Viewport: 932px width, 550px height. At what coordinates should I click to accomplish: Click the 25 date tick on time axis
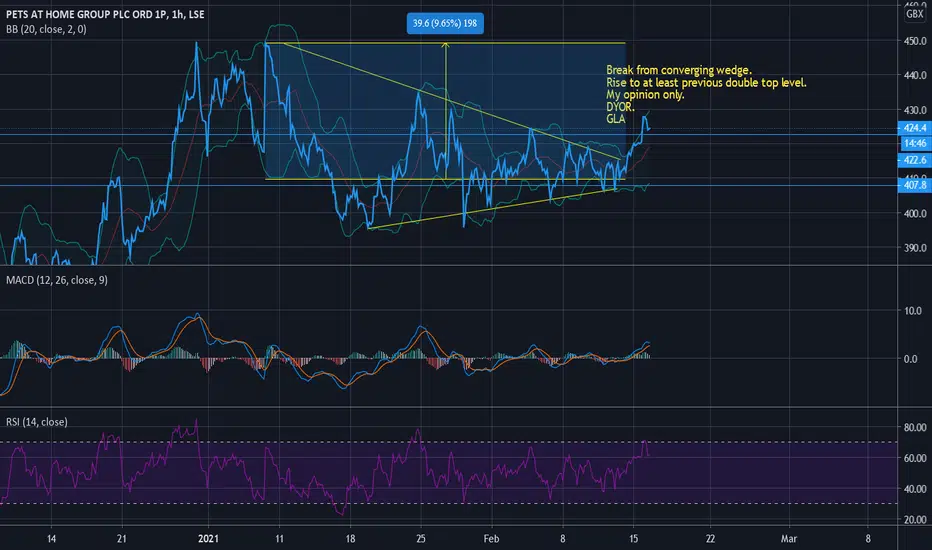click(x=421, y=539)
